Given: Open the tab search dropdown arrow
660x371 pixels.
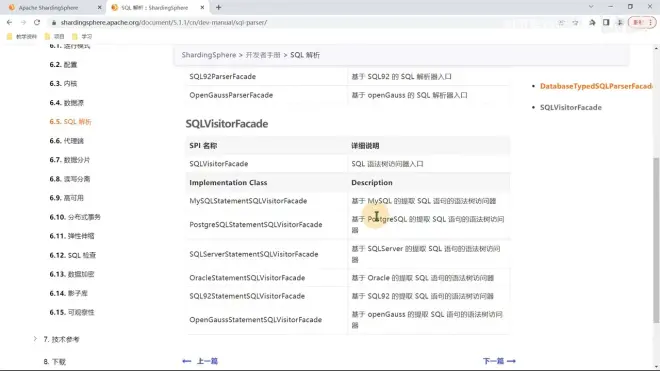Looking at the screenshot, I should point(591,7).
